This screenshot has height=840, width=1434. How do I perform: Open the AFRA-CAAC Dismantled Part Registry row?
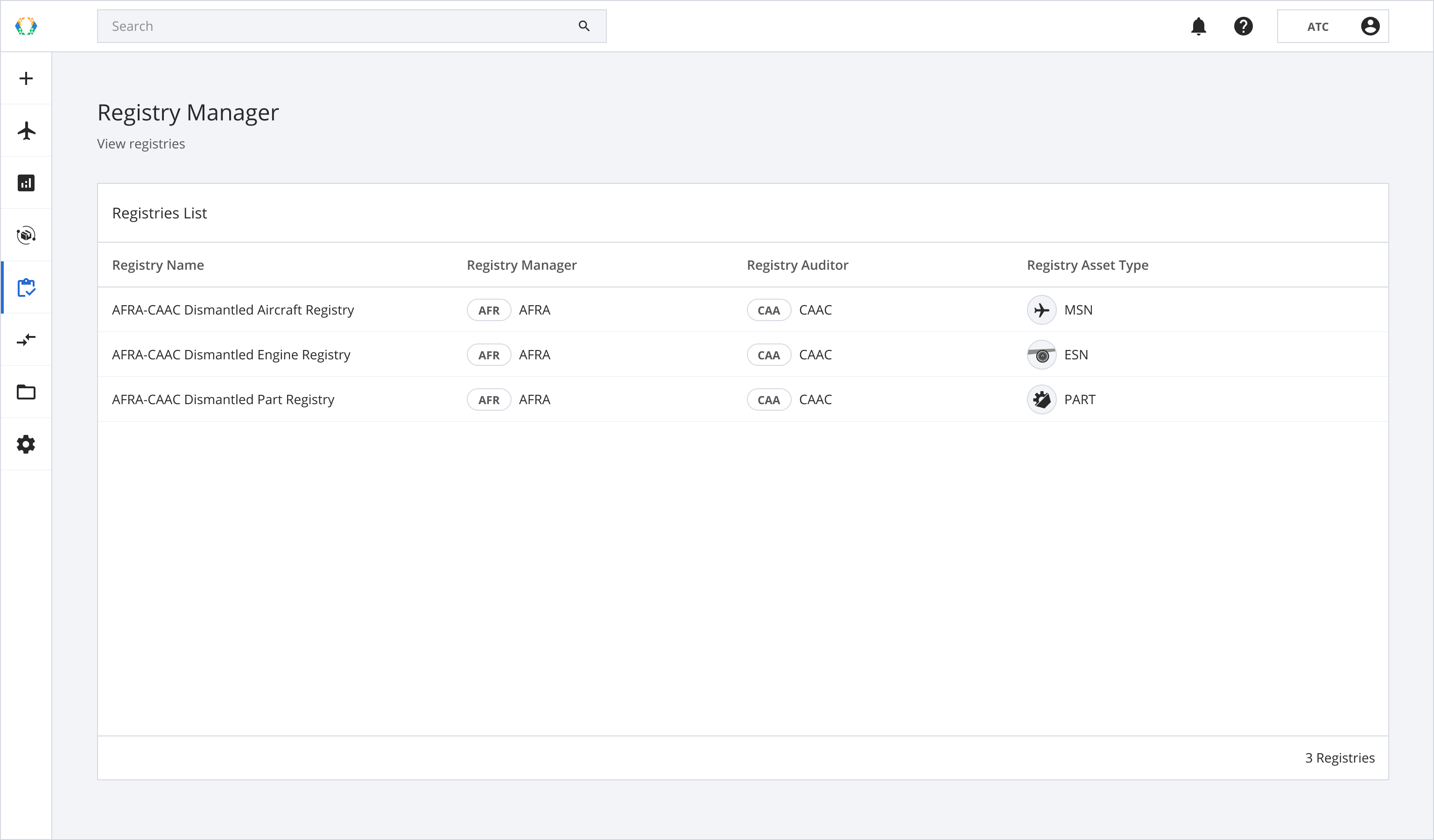223,400
